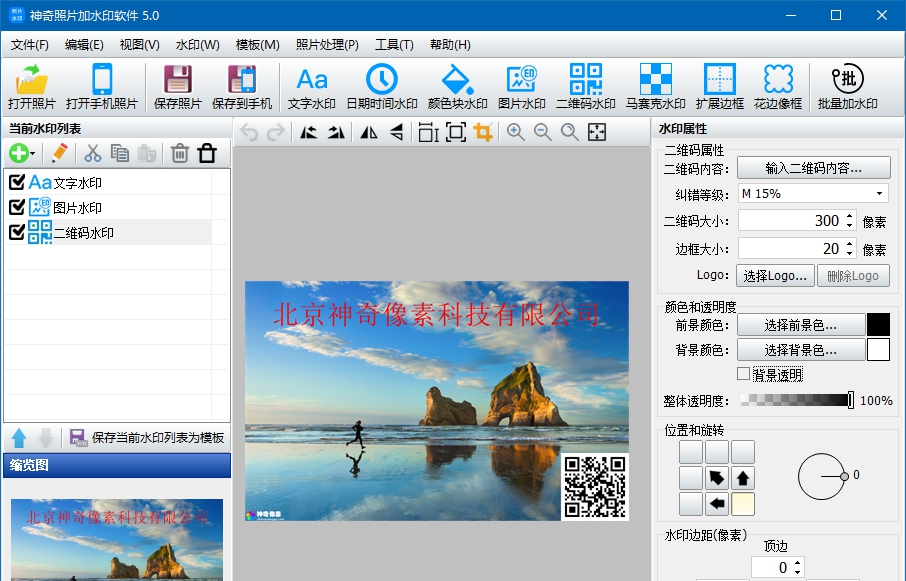Open the 日期时间水印 tool
This screenshot has width=906, height=581.
coord(380,85)
